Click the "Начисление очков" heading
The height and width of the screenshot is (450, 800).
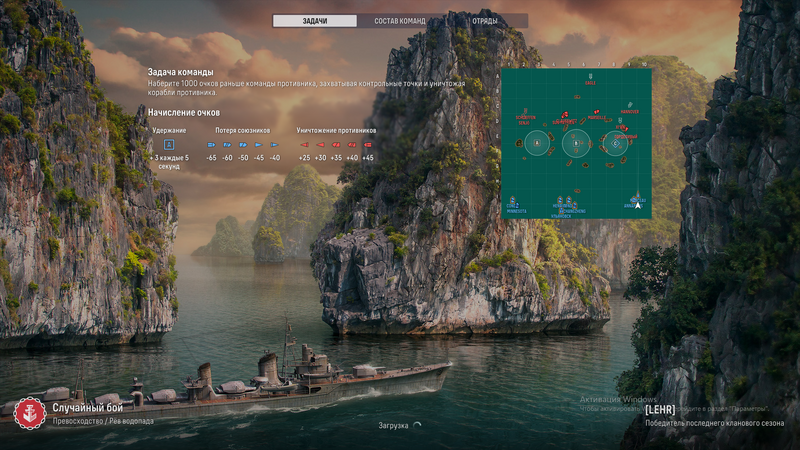coord(184,112)
